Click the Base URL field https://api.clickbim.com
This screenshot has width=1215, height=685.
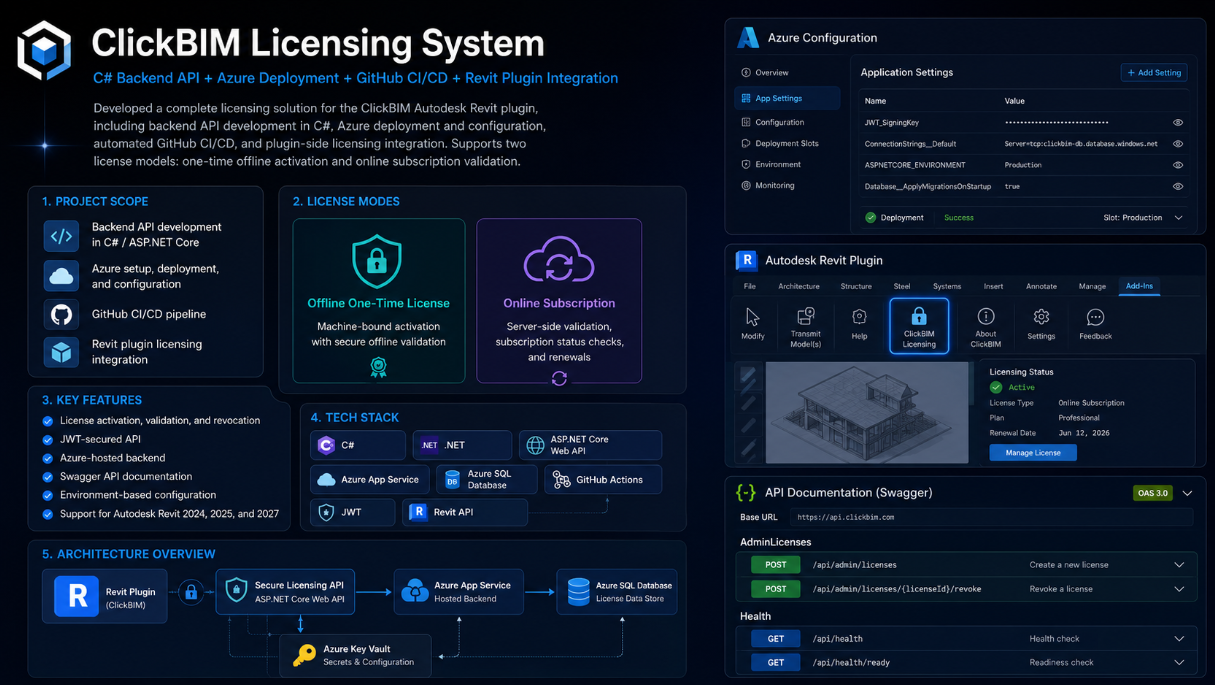pyautogui.click(x=991, y=517)
